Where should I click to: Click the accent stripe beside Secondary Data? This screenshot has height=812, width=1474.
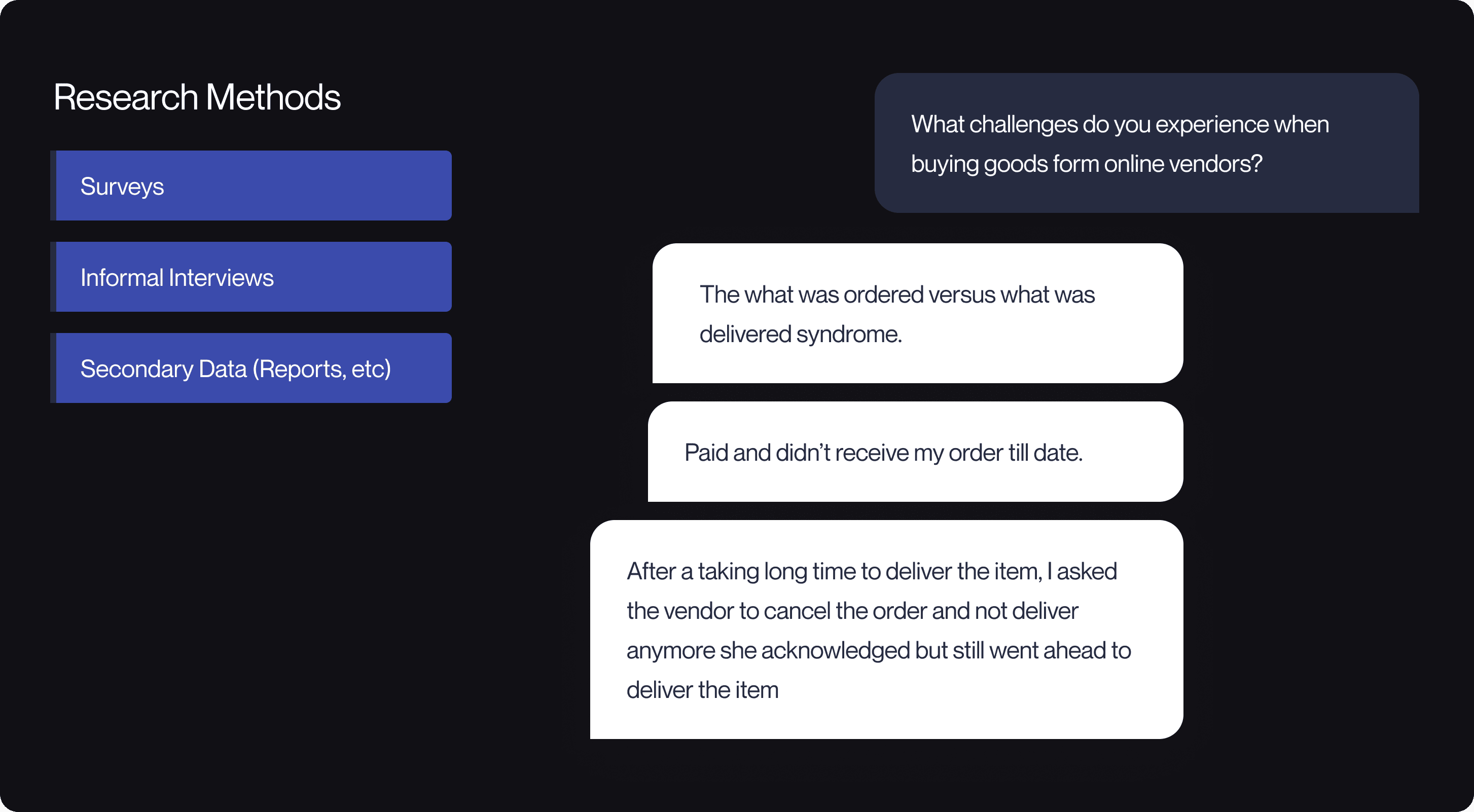pos(53,368)
